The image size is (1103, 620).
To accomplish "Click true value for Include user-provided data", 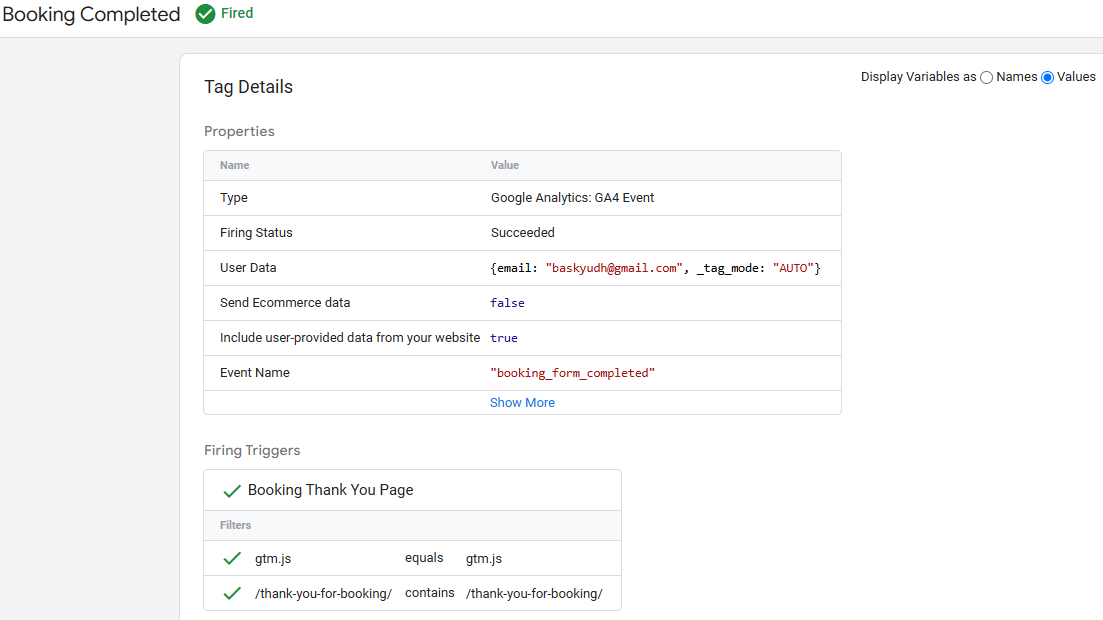I will point(504,338).
